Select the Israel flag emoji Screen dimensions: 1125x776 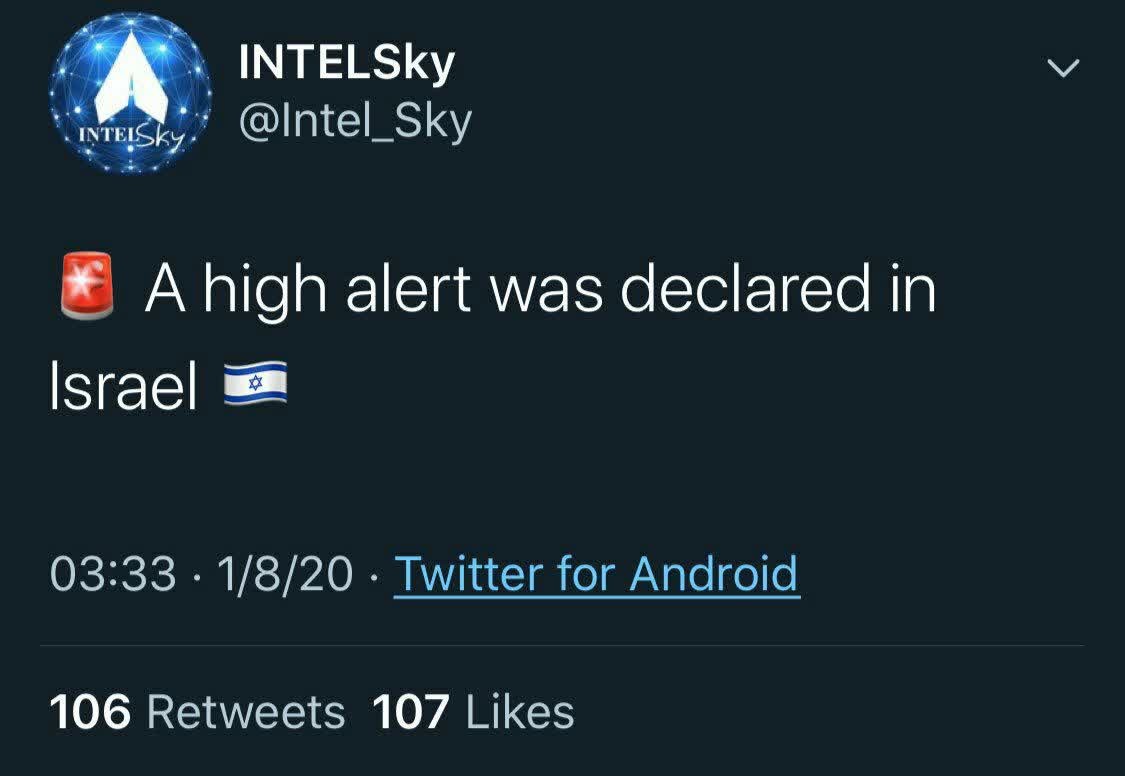click(x=255, y=384)
